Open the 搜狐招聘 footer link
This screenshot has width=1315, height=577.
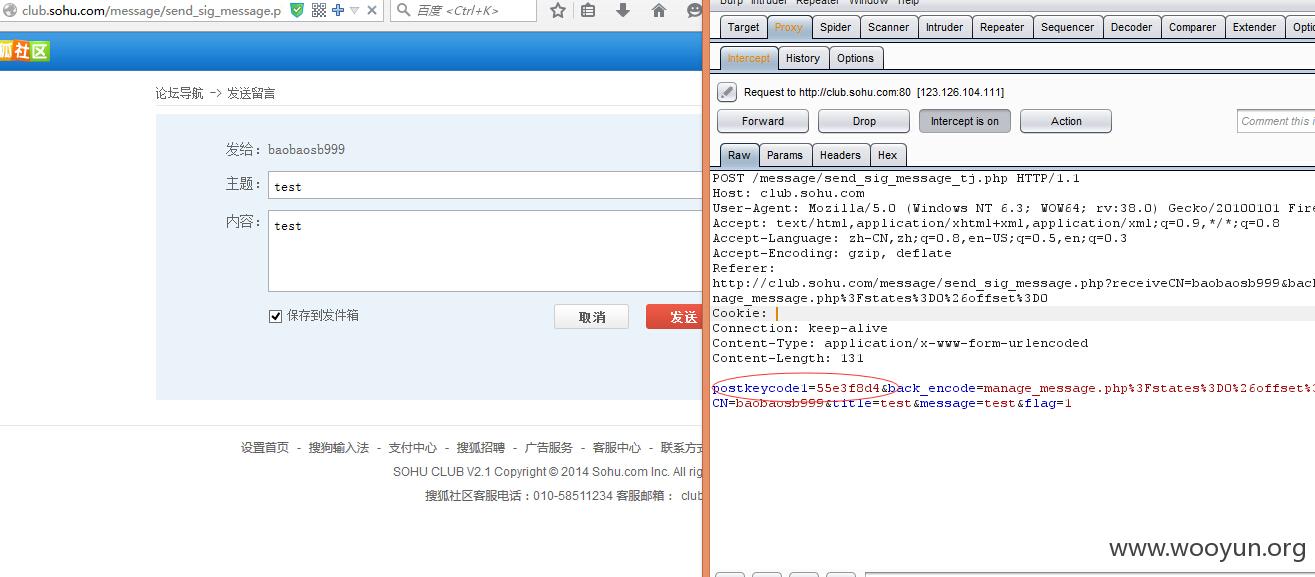[x=481, y=448]
